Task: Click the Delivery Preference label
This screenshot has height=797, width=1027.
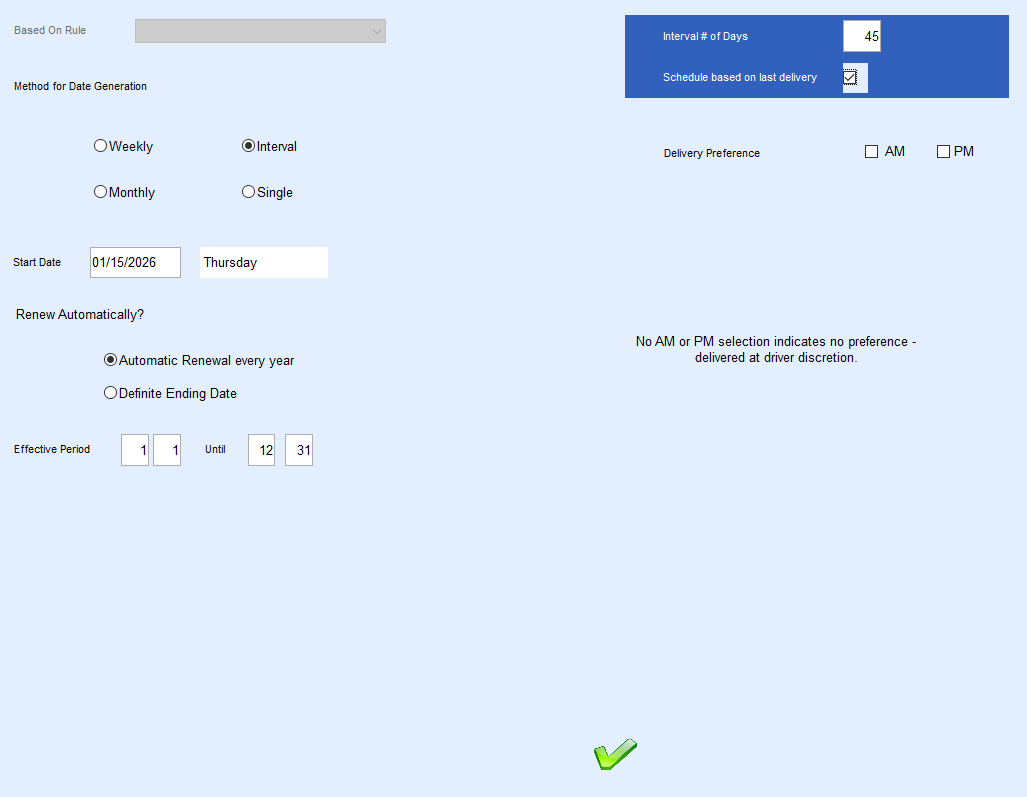Action: click(x=712, y=153)
